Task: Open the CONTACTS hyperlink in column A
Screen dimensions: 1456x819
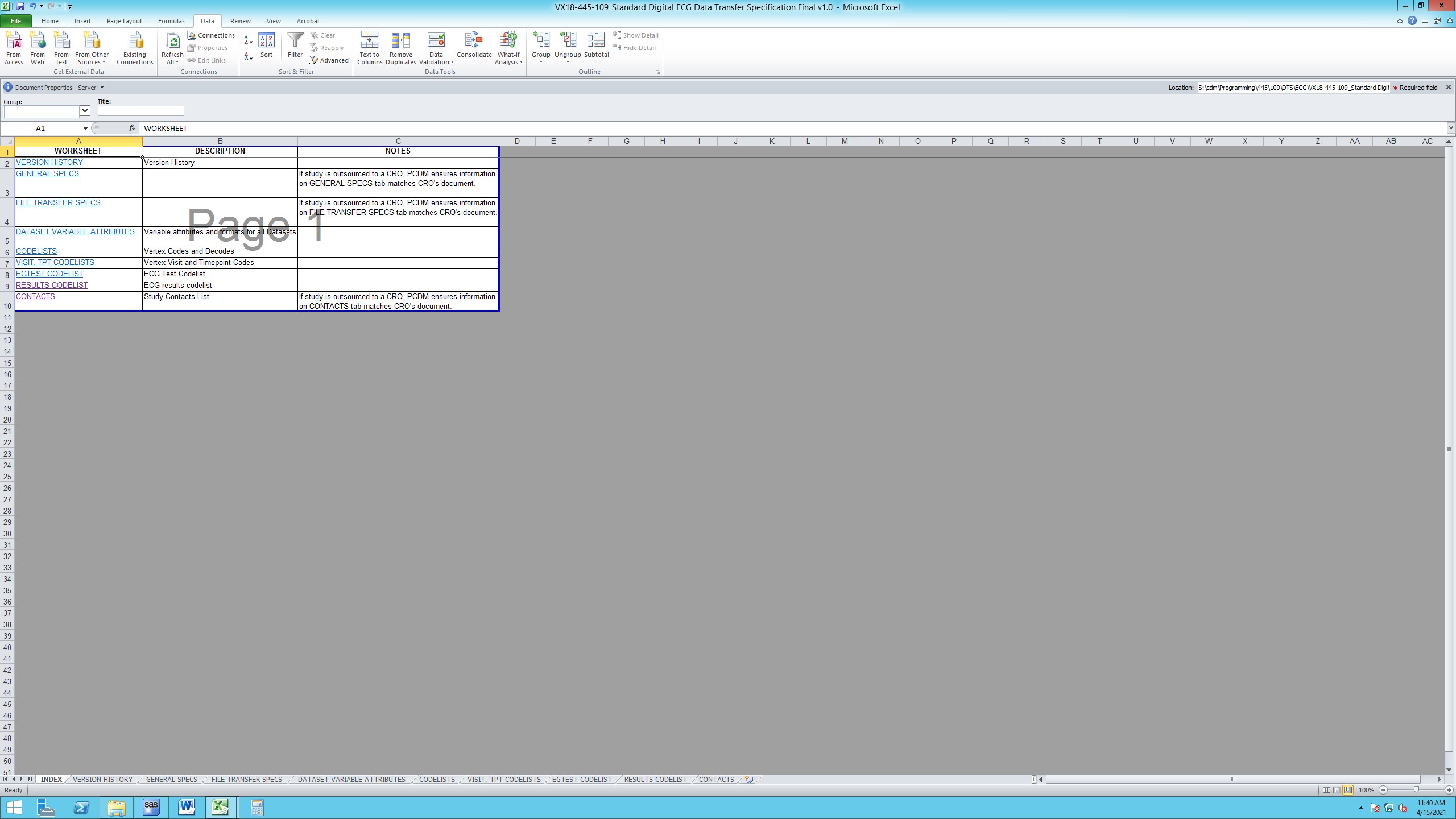Action: pos(35,297)
